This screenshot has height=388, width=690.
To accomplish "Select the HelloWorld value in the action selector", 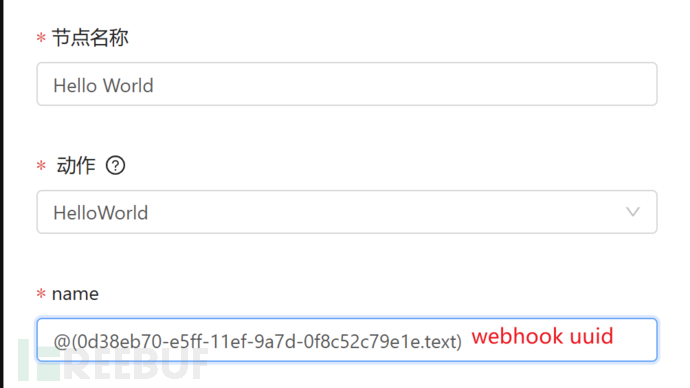I will 100,213.
